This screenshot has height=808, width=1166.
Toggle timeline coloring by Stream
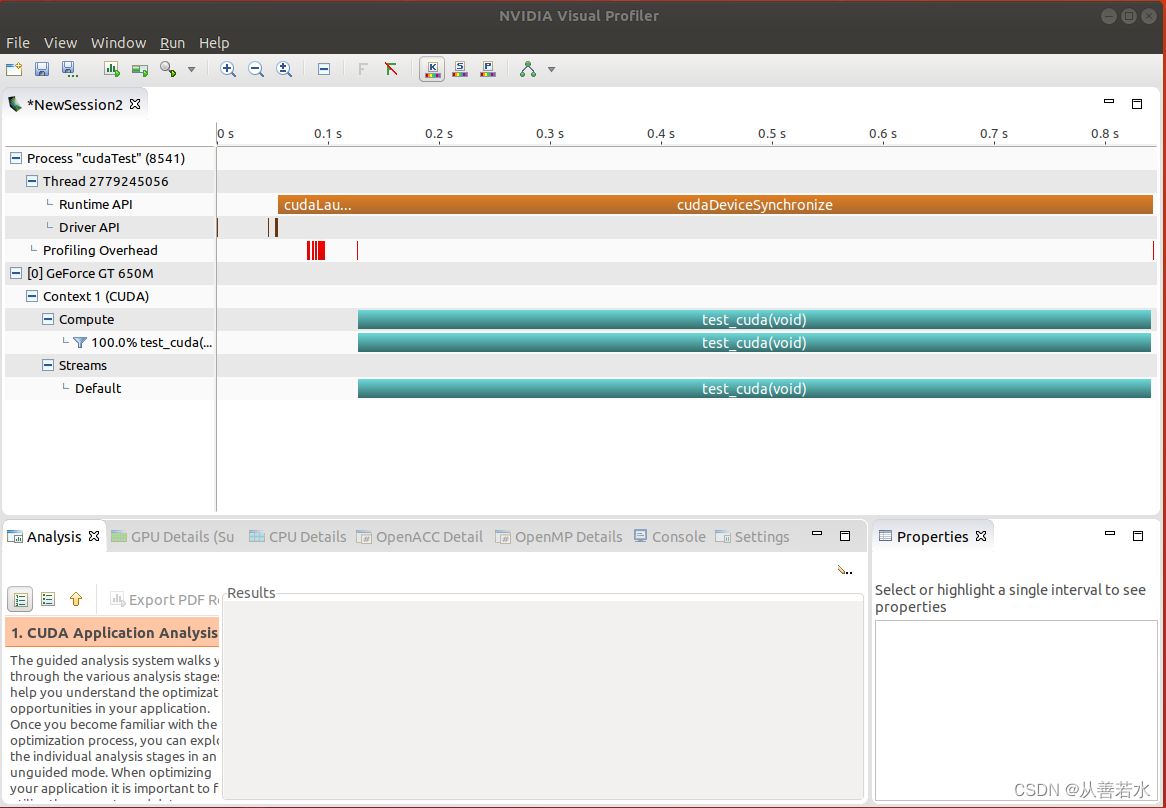459,69
